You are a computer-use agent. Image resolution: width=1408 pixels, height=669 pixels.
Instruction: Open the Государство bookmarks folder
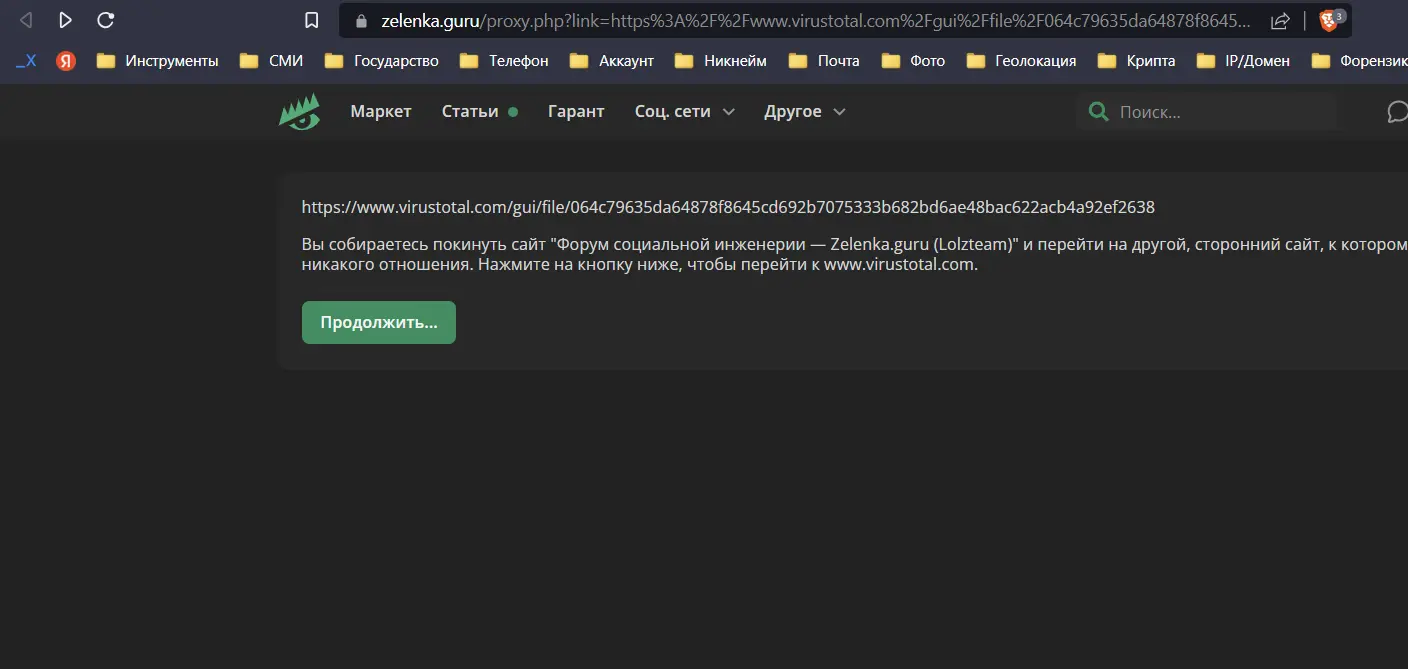pyautogui.click(x=382, y=61)
